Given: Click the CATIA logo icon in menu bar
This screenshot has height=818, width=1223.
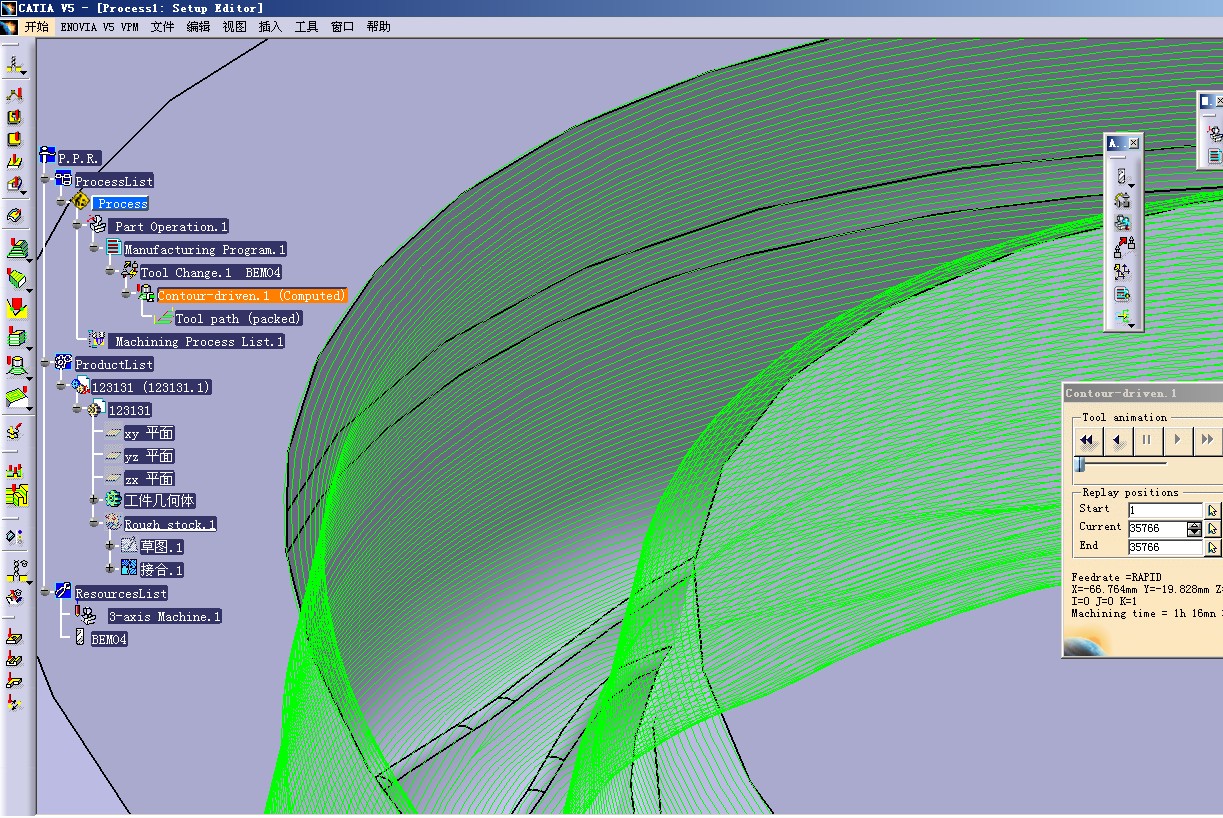Looking at the screenshot, I should [x=9, y=26].
